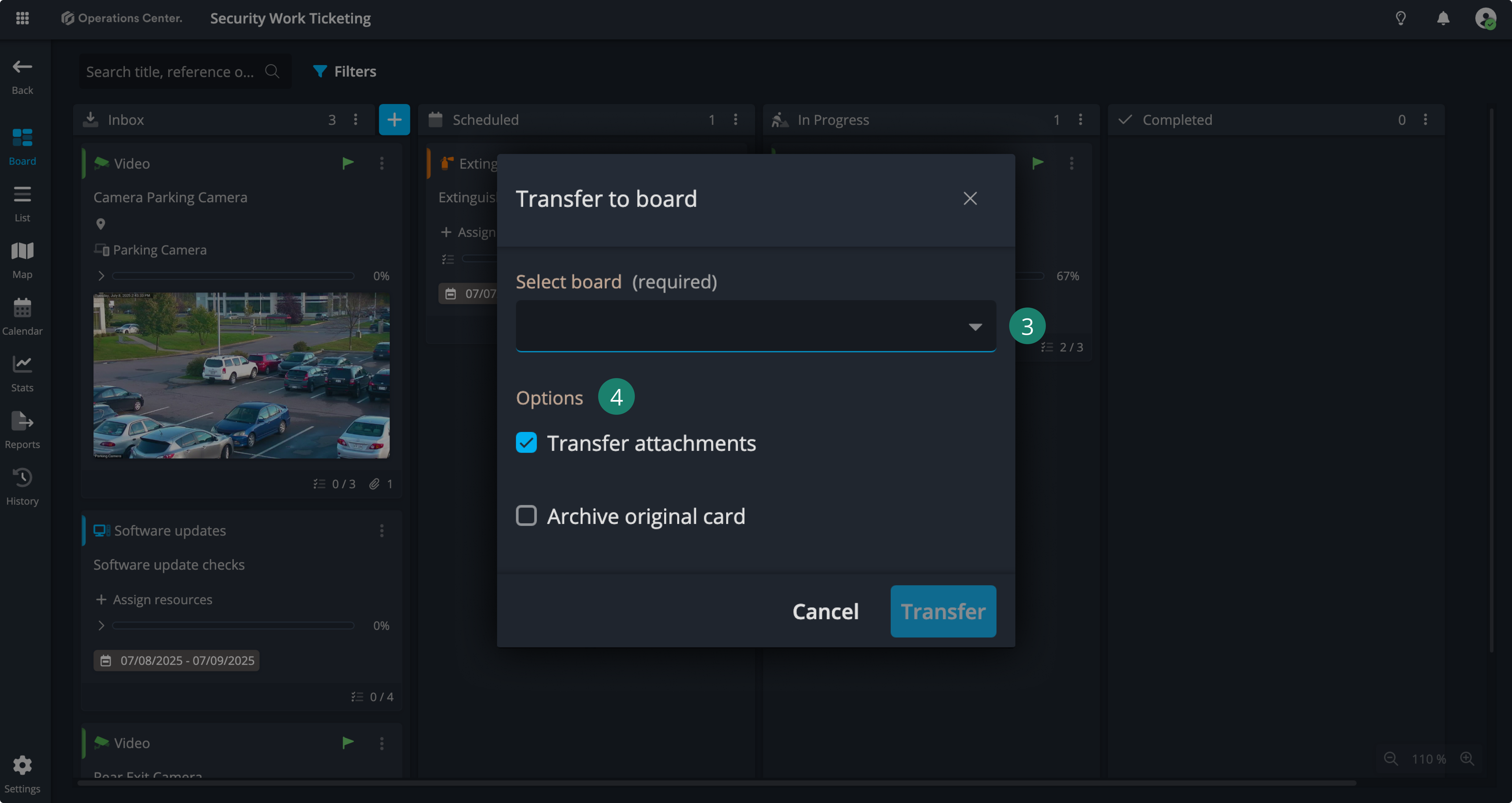Click the 07/08/2025 - 07/09/2025 date chip
1512x803 pixels.
[x=177, y=660]
